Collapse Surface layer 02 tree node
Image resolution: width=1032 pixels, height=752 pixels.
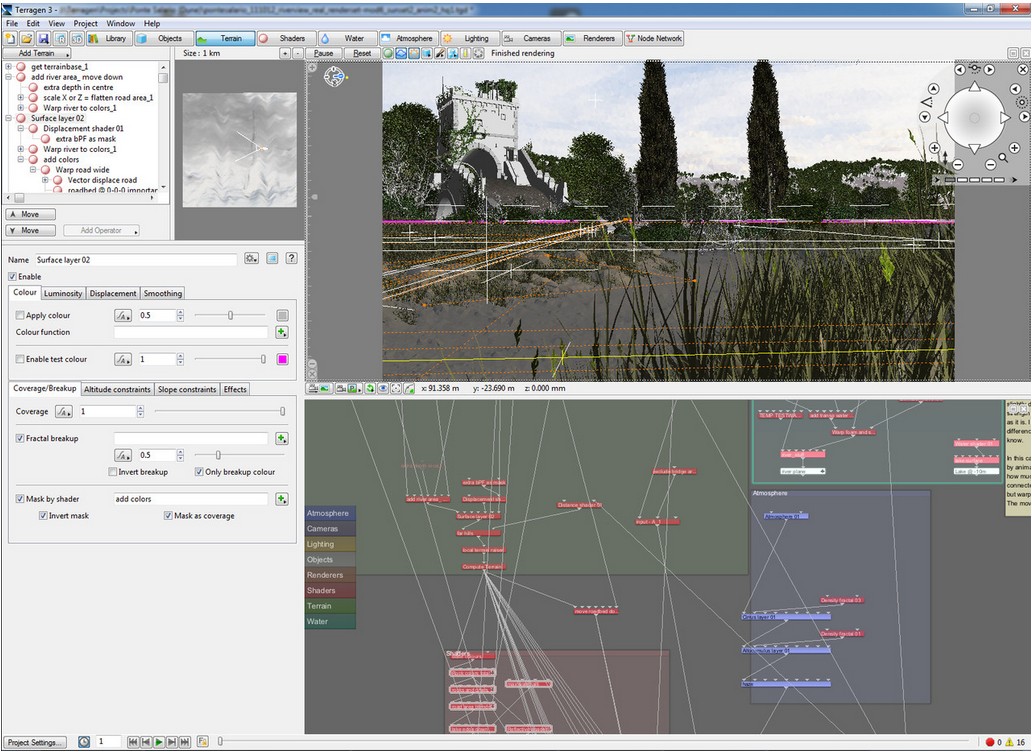pyautogui.click(x=9, y=118)
